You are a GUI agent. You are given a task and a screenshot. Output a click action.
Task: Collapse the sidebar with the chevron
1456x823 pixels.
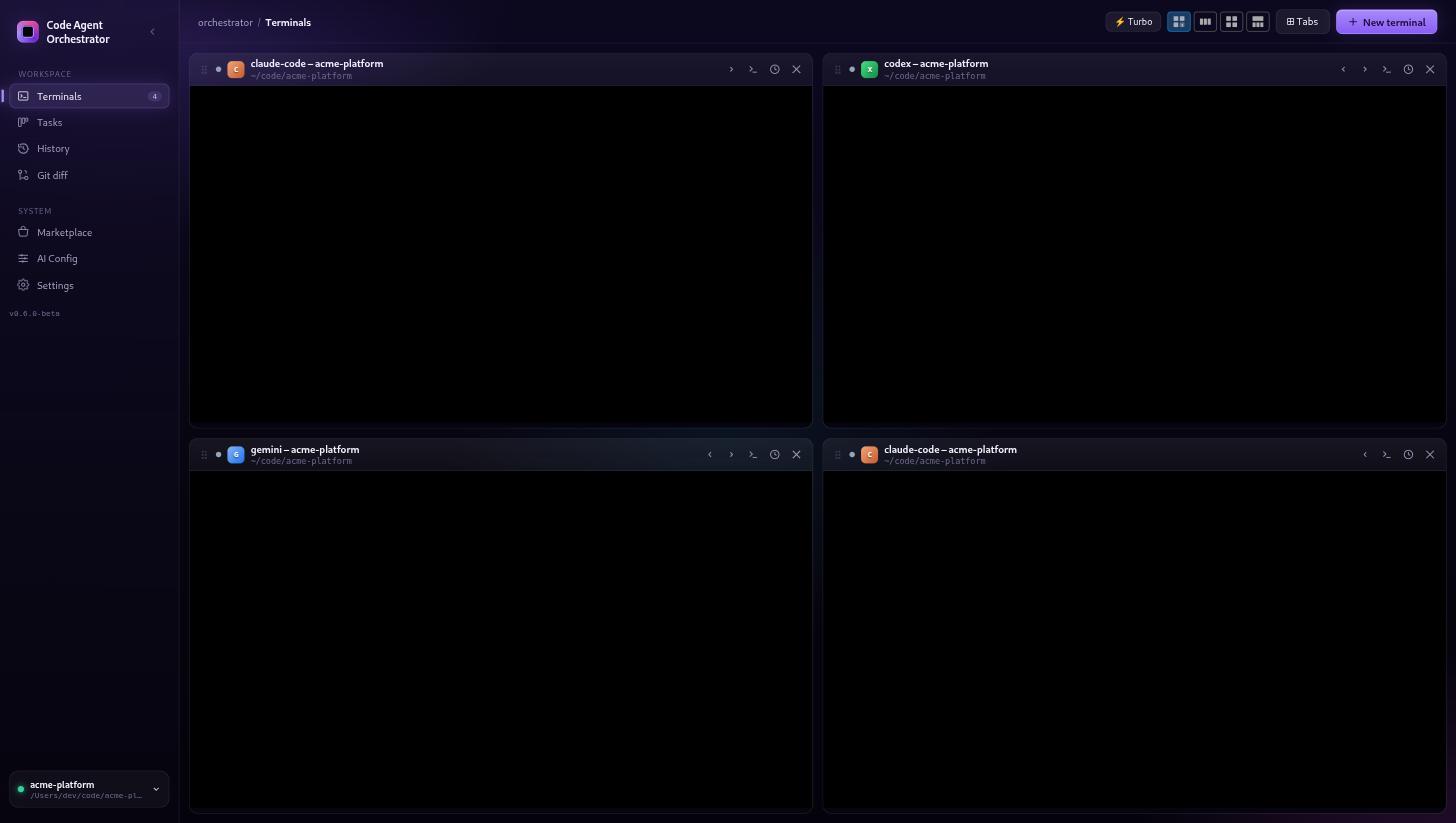(152, 32)
